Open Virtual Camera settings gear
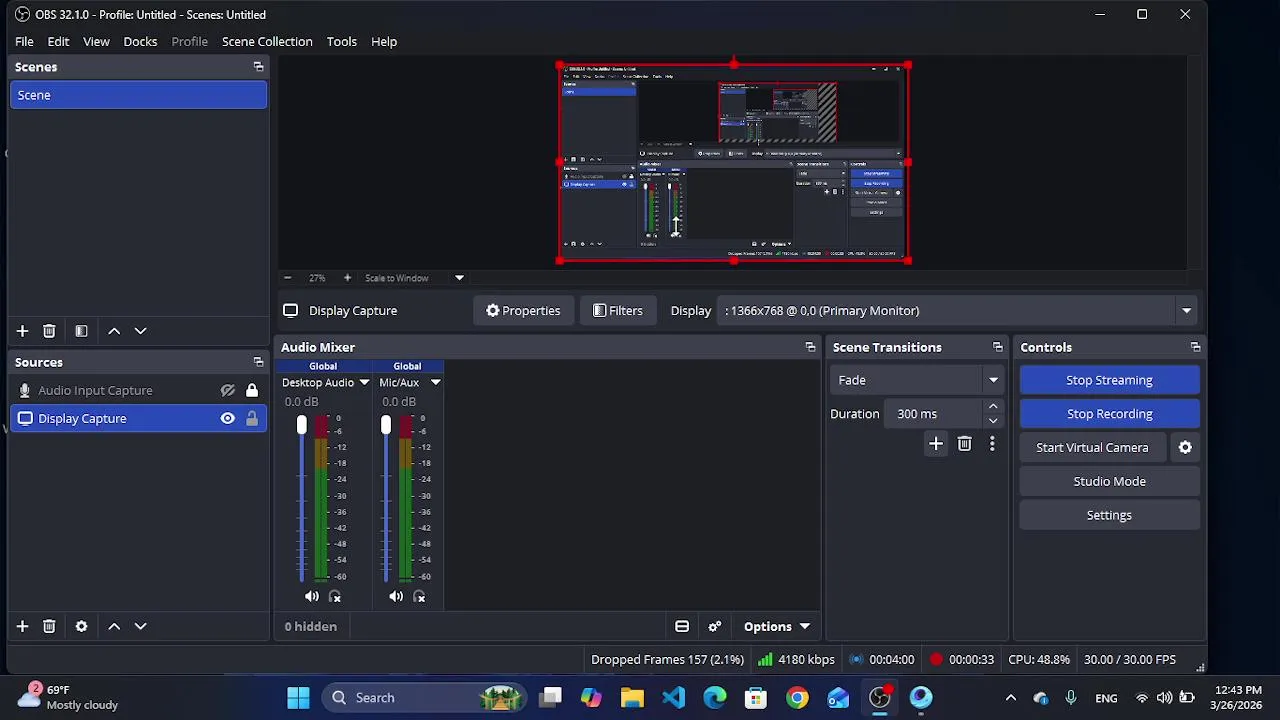 click(1185, 448)
